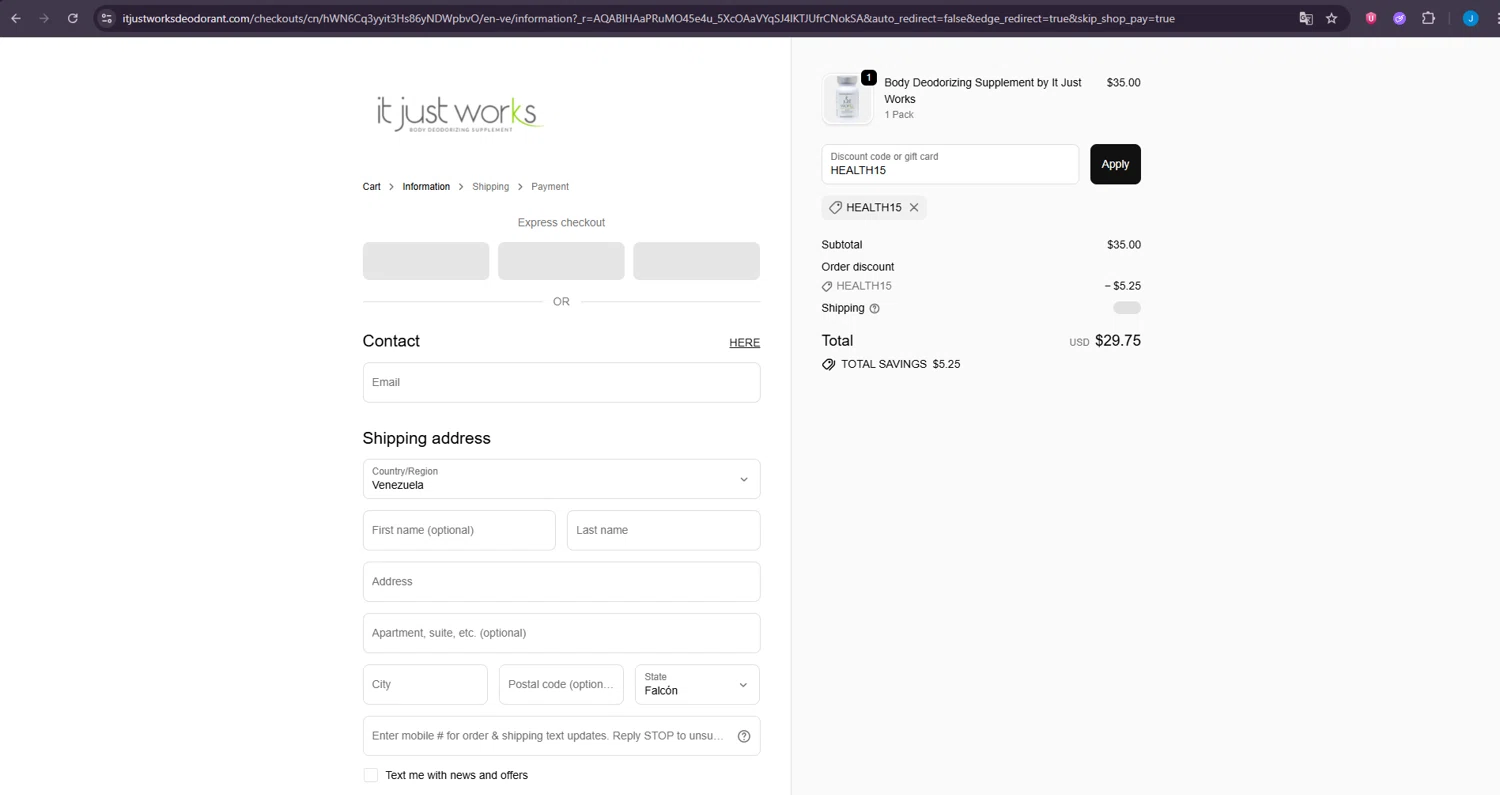This screenshot has height=795, width=1500.
Task: Focus the City field
Action: pyautogui.click(x=425, y=685)
